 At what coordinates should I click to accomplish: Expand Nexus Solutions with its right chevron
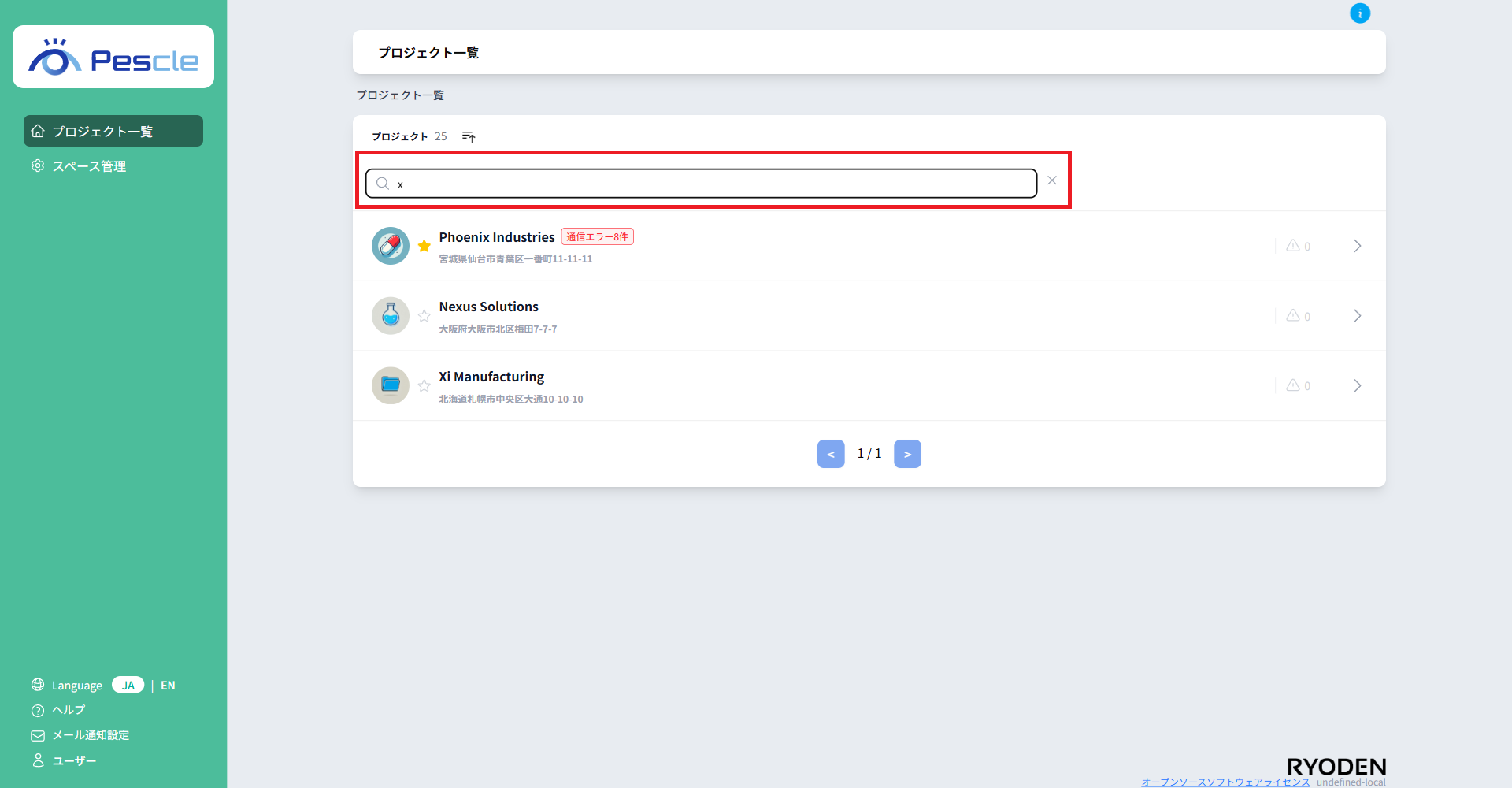[1358, 316]
